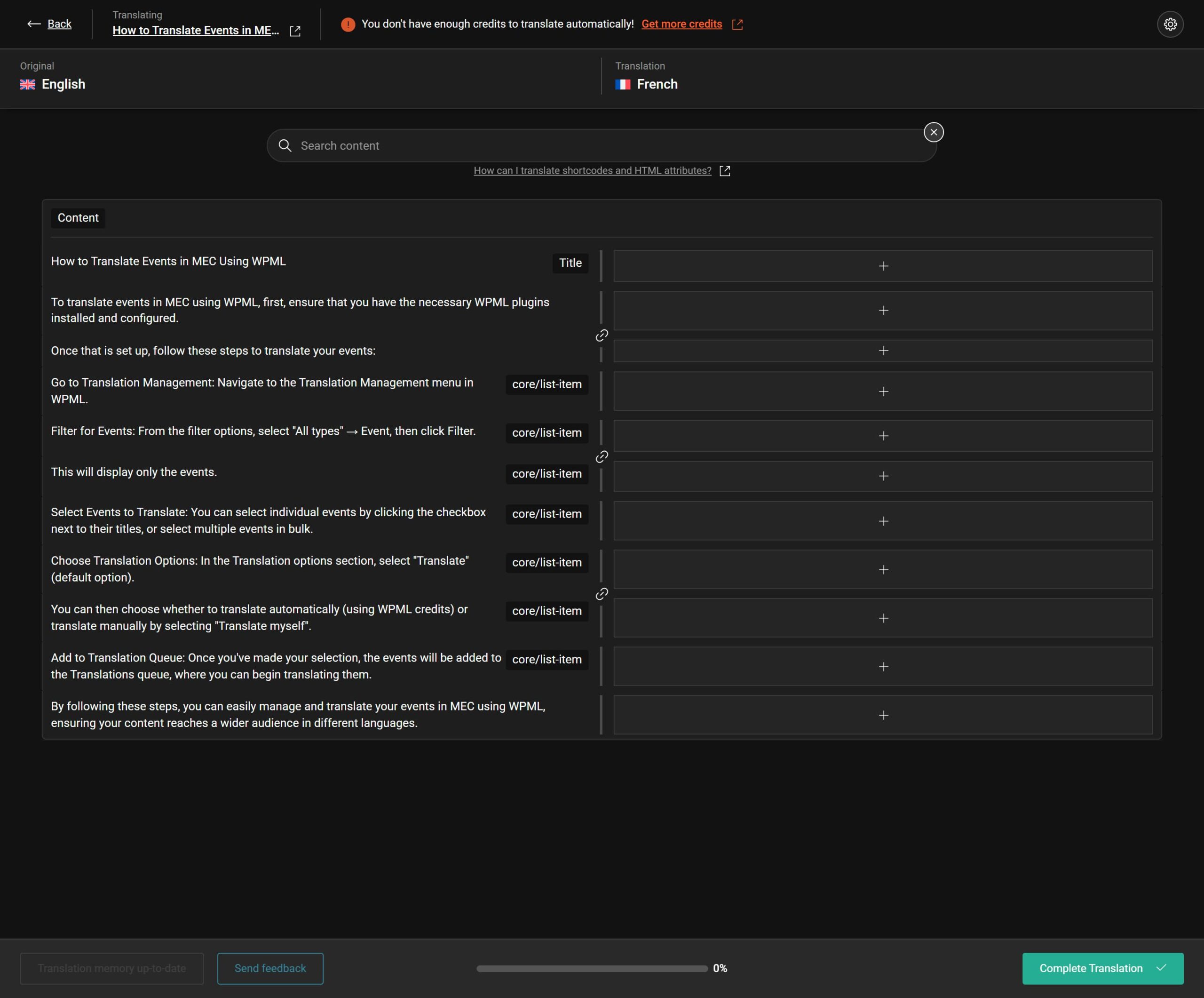Viewport: 1204px width, 998px height.
Task: Focus the Search content input field
Action: point(602,146)
